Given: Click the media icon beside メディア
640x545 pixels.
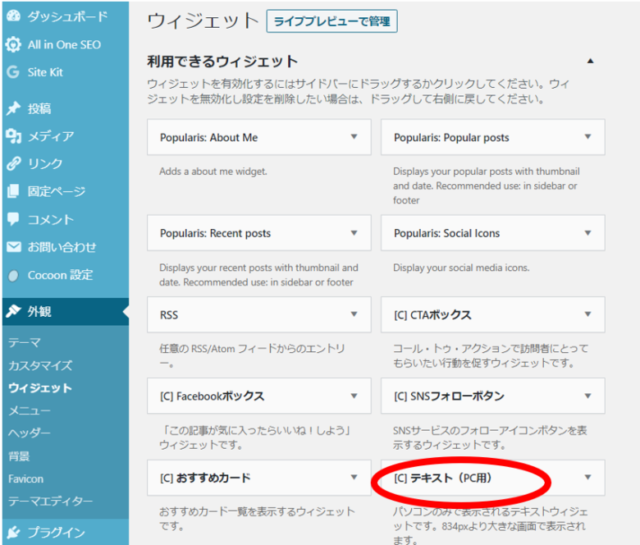Looking at the screenshot, I should [13, 136].
